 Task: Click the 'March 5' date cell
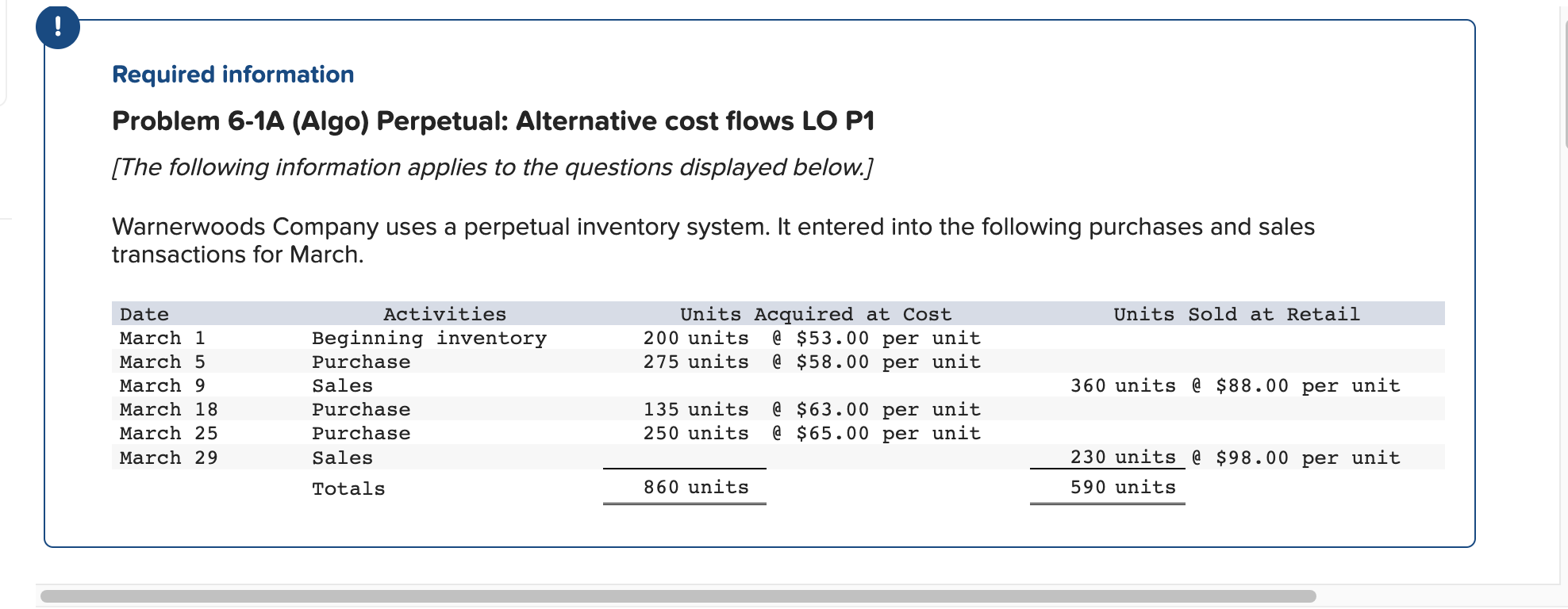(x=163, y=362)
